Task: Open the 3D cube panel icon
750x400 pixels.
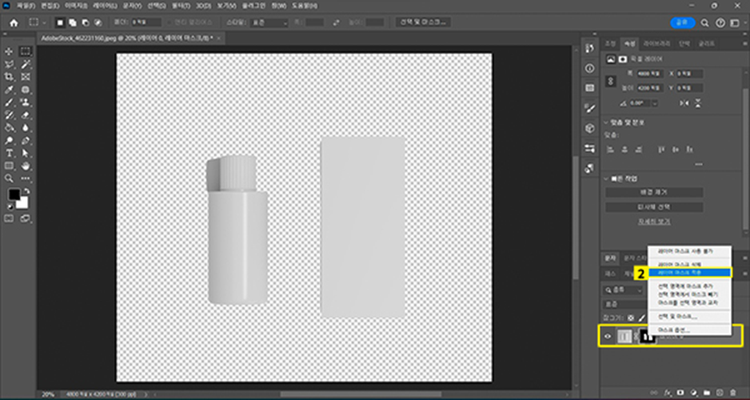Action: coord(590,128)
